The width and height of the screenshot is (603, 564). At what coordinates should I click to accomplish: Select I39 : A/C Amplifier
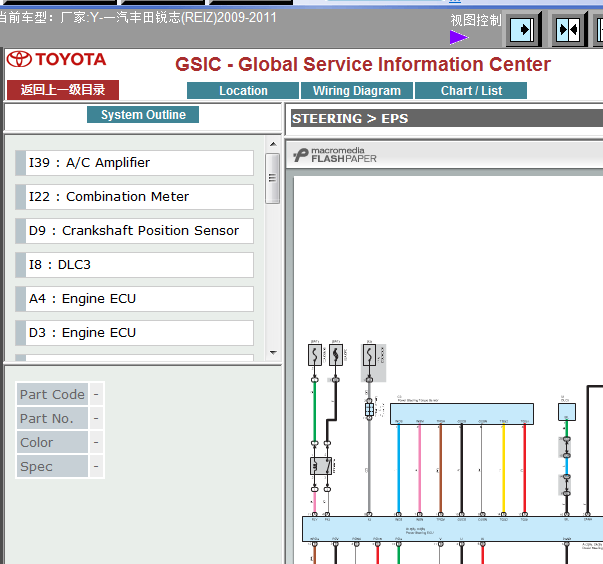point(134,163)
